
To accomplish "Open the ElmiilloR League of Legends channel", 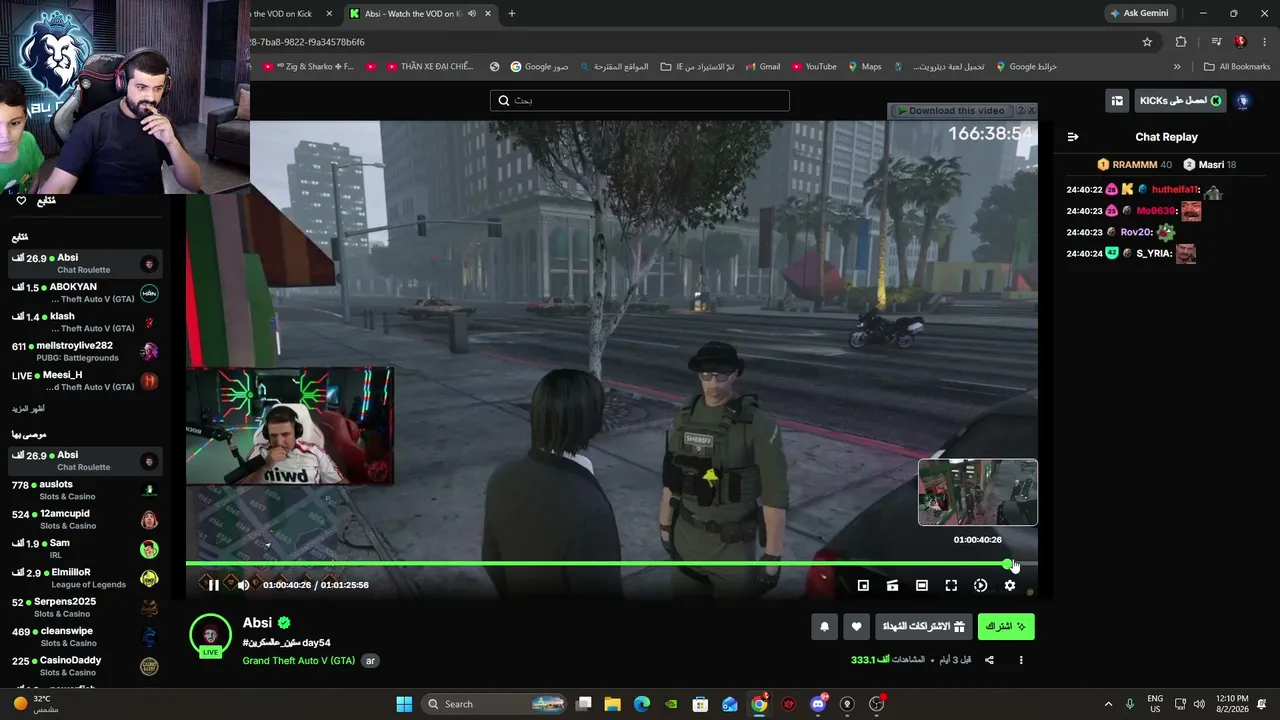I will [85, 578].
